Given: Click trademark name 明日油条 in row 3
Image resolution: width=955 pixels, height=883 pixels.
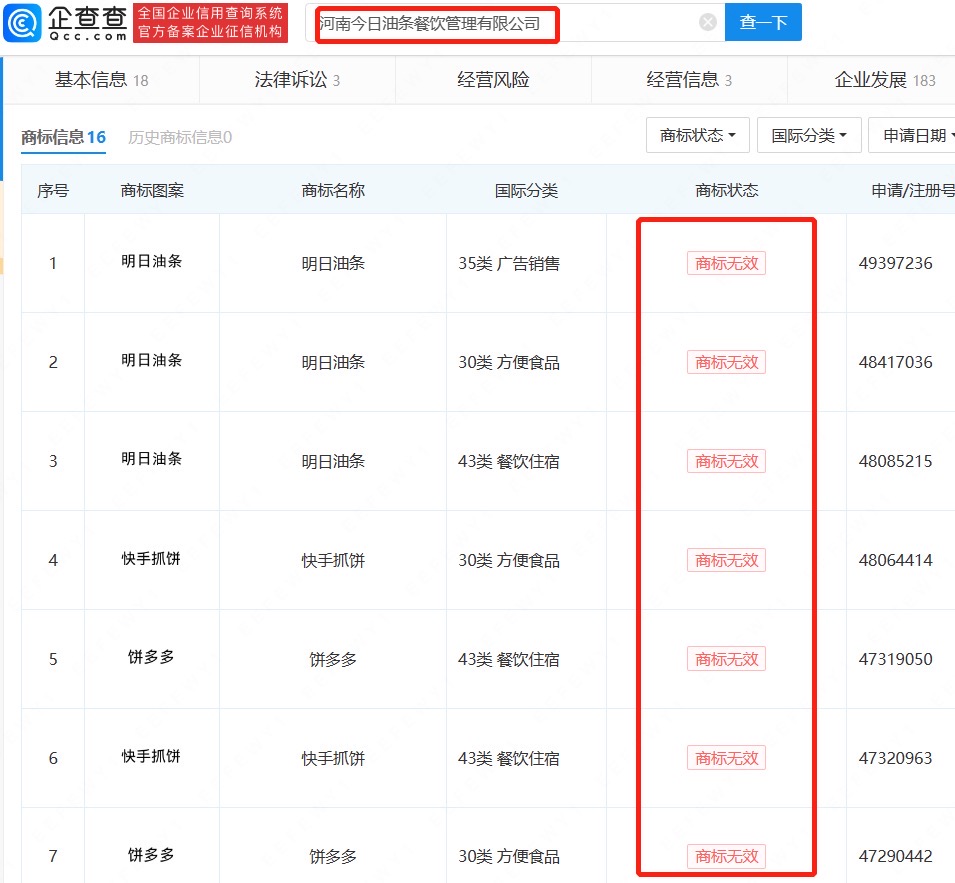Looking at the screenshot, I should (x=333, y=461).
